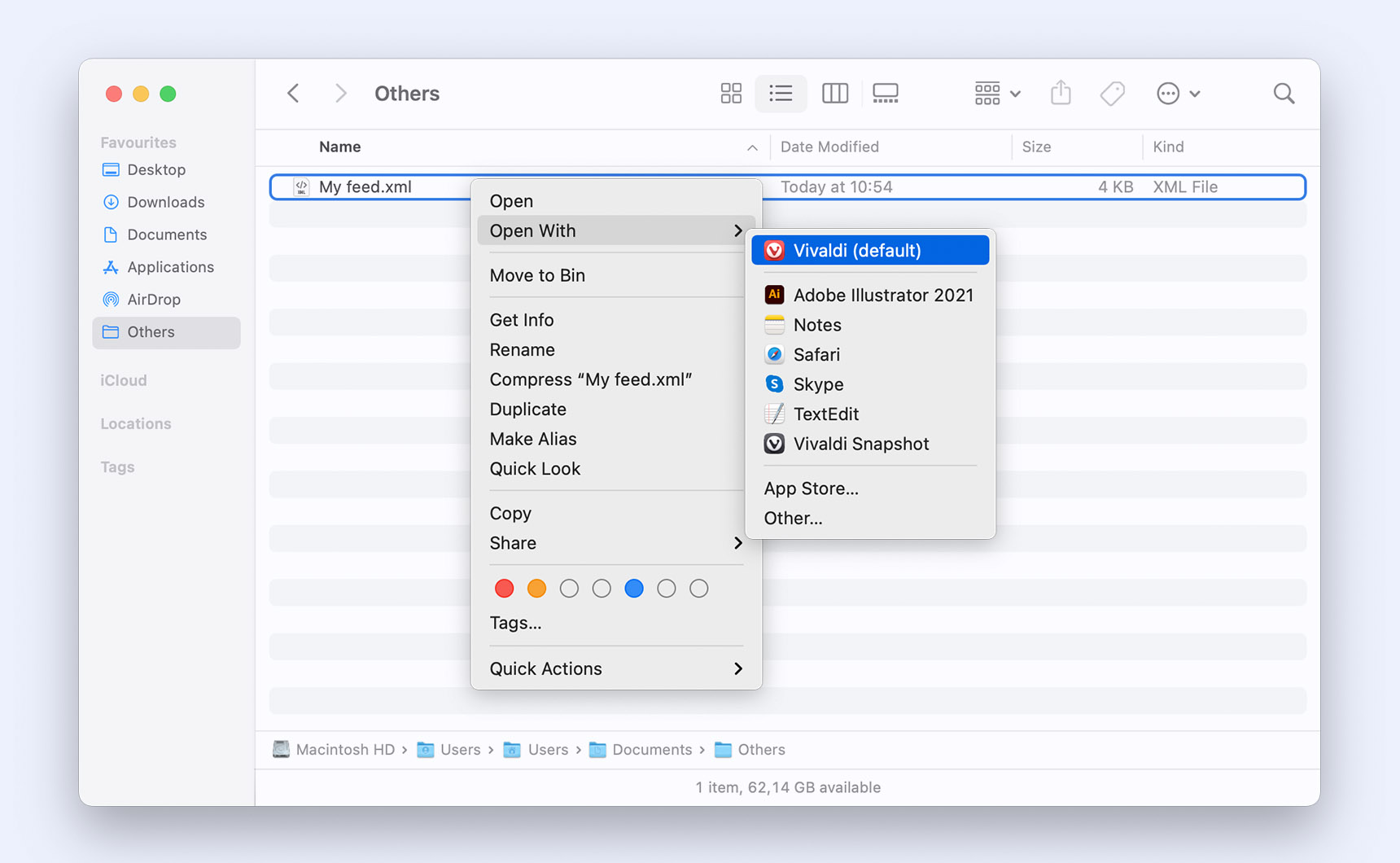Select the Others sidebar folder

pyautogui.click(x=166, y=332)
